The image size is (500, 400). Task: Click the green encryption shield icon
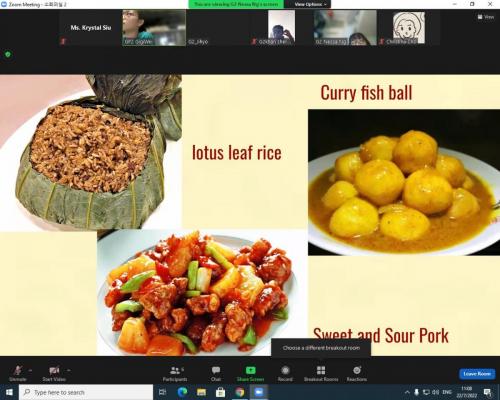pos(8,54)
